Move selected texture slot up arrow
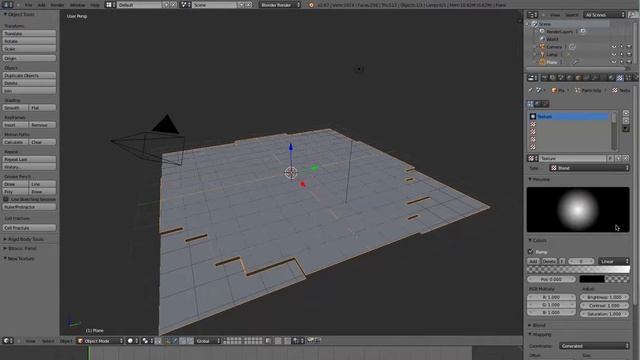Screen dimensions: 640x360 pos(626,113)
